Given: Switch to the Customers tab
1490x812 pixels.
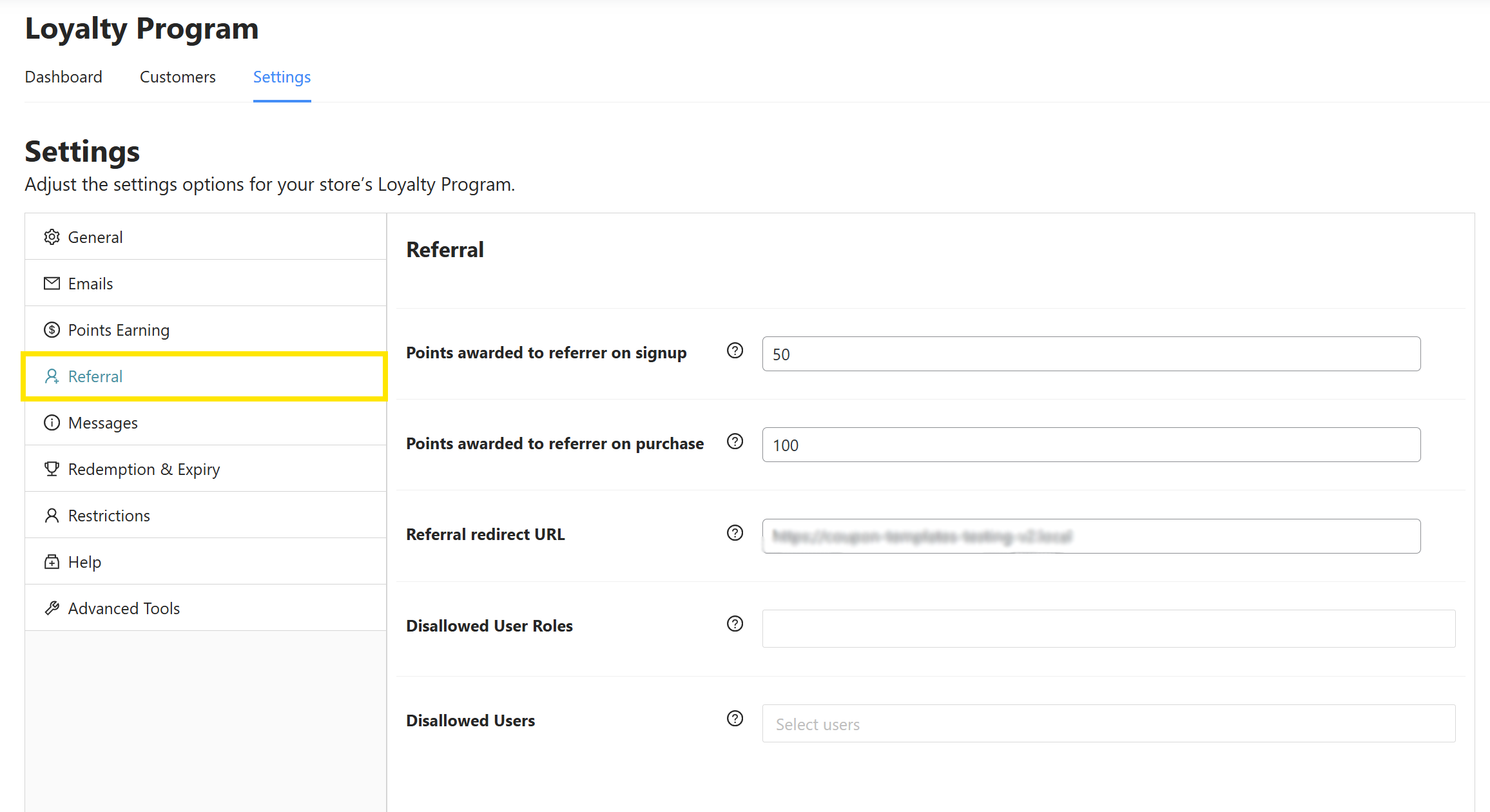Looking at the screenshot, I should coord(177,77).
